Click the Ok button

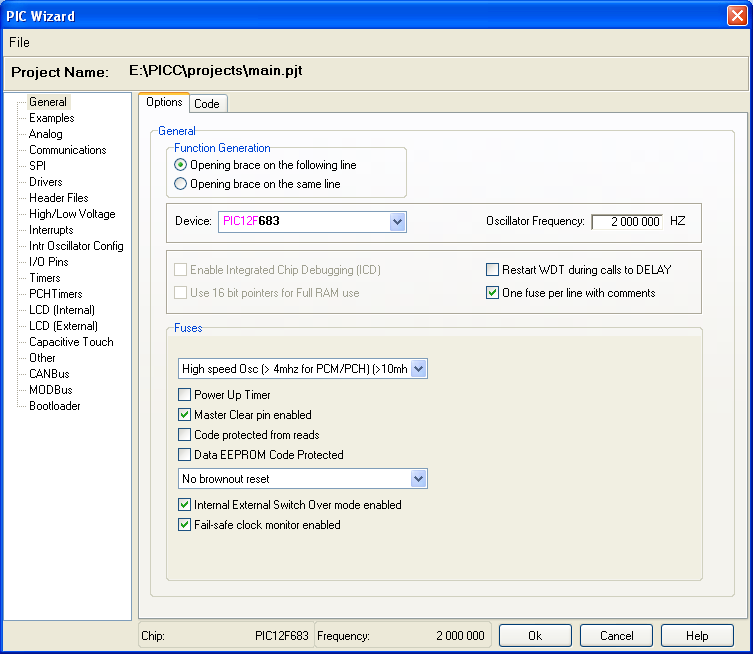[x=535, y=636]
